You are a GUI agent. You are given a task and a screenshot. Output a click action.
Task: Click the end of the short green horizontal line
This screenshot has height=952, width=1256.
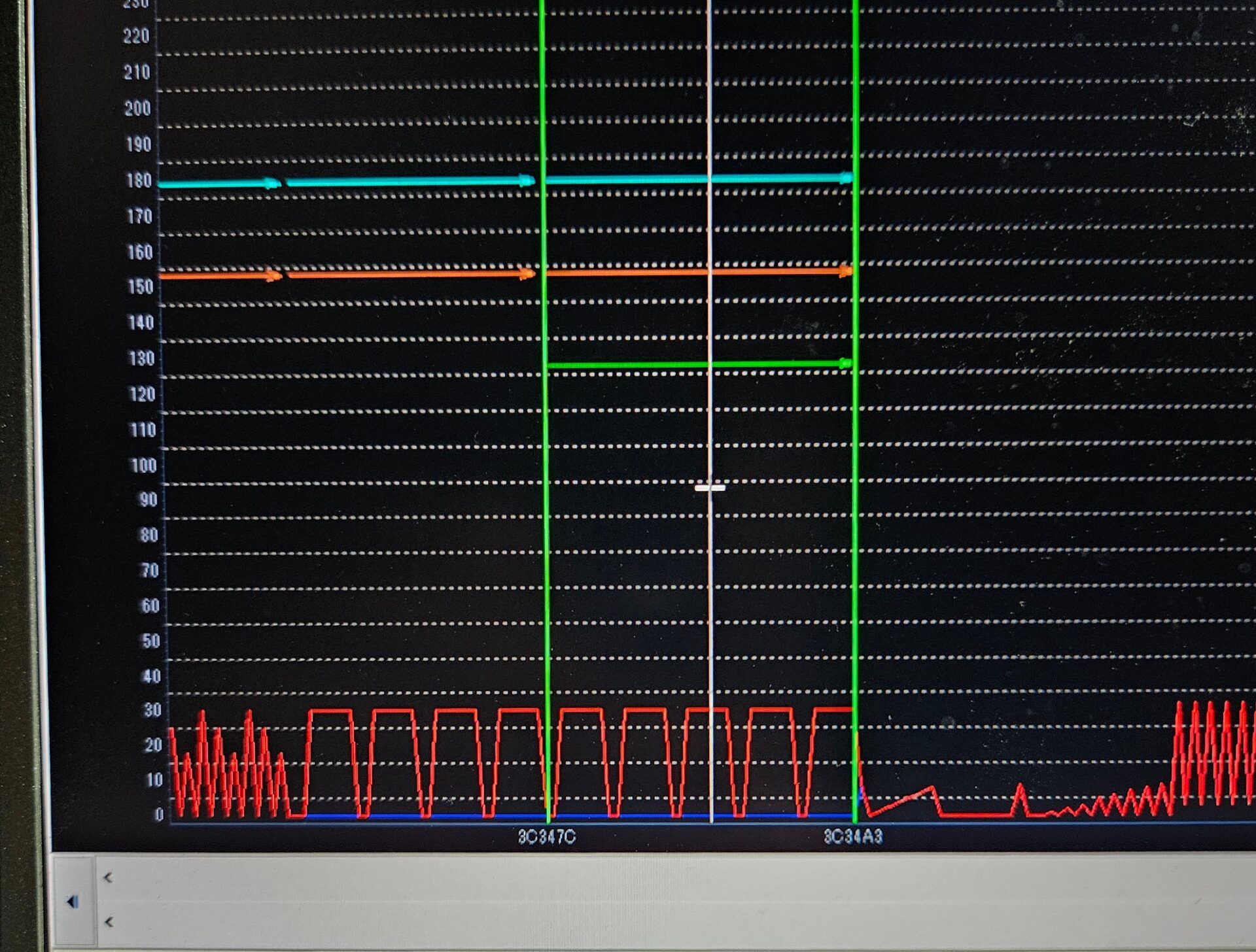pyautogui.click(x=845, y=363)
